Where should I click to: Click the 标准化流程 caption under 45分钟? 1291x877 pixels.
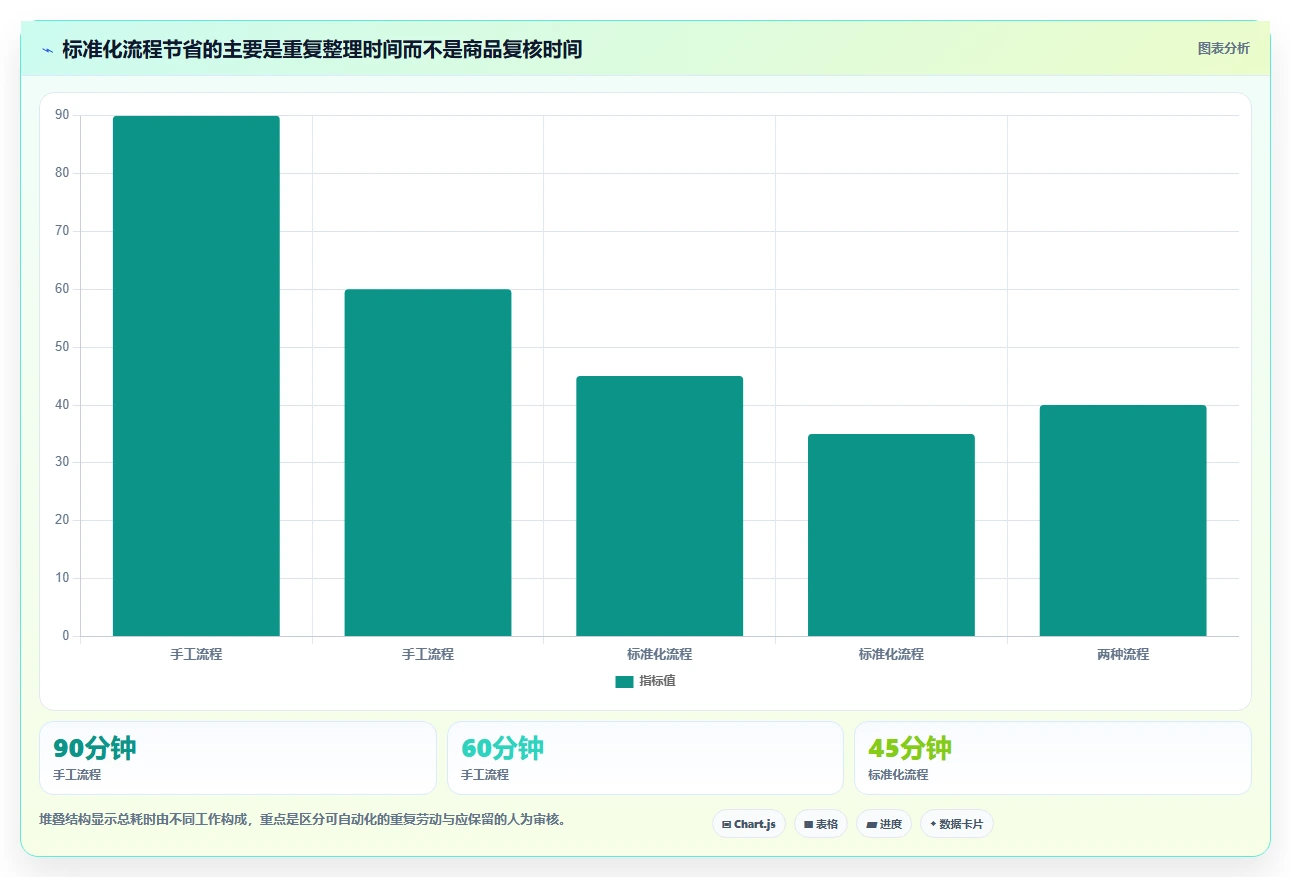[898, 775]
